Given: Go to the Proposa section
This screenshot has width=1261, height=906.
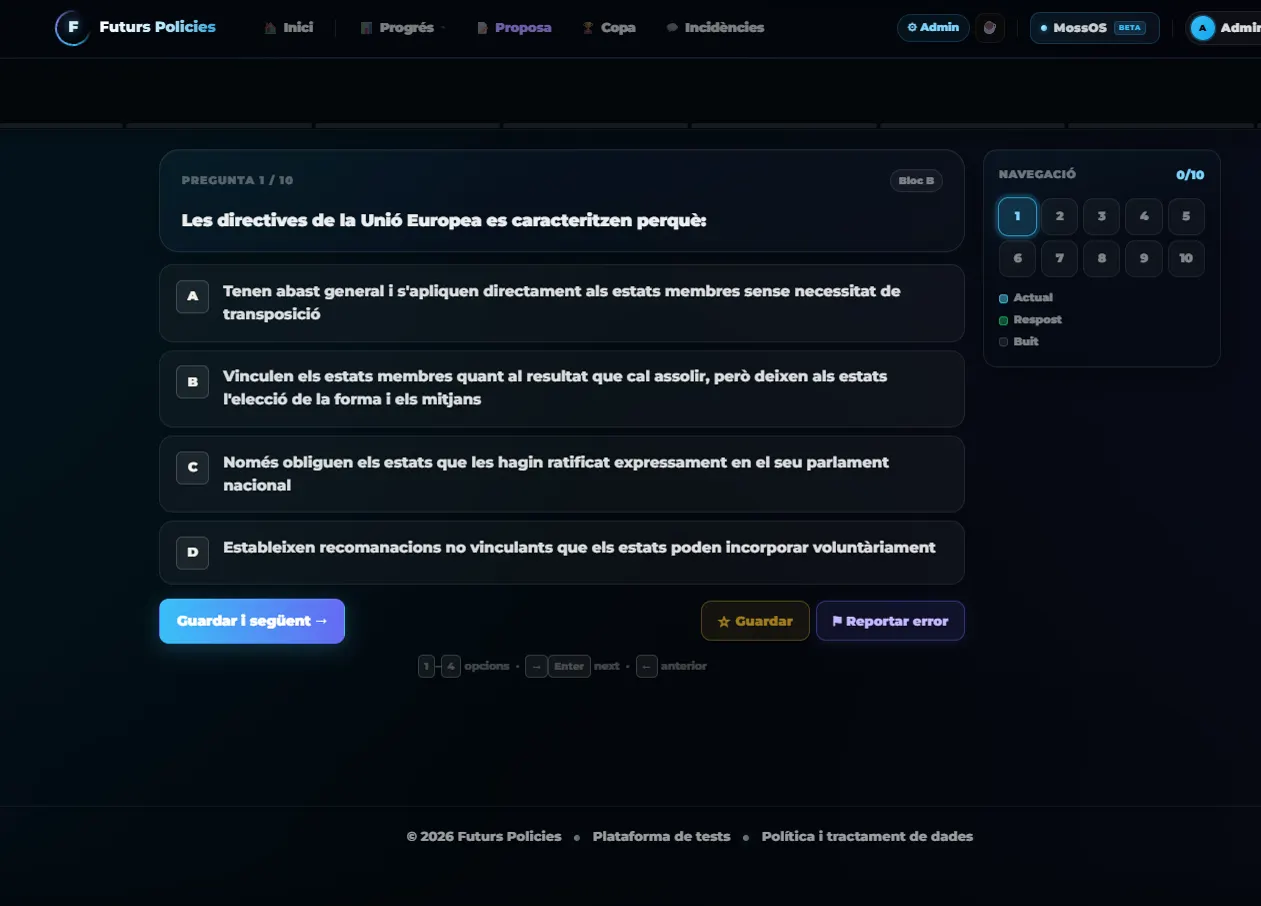Looking at the screenshot, I should 514,28.
